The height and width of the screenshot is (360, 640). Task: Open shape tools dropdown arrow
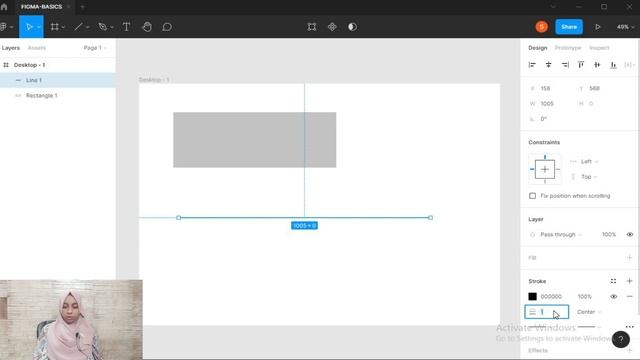point(88,27)
